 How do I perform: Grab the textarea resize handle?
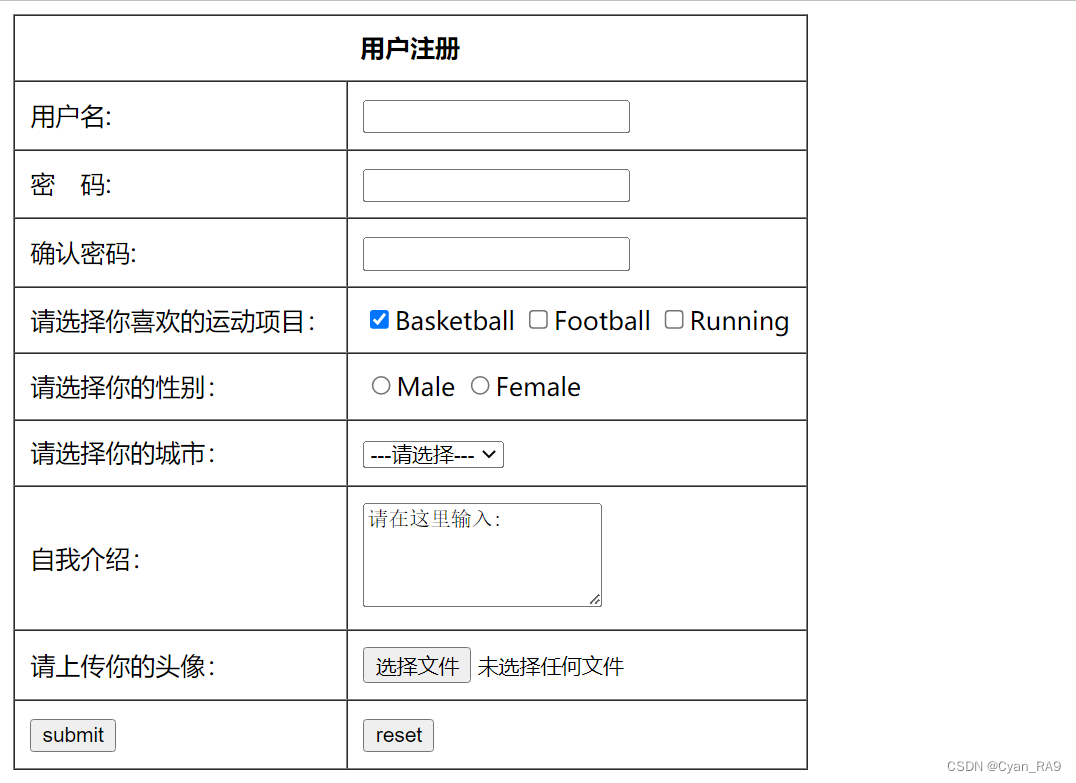(x=595, y=599)
